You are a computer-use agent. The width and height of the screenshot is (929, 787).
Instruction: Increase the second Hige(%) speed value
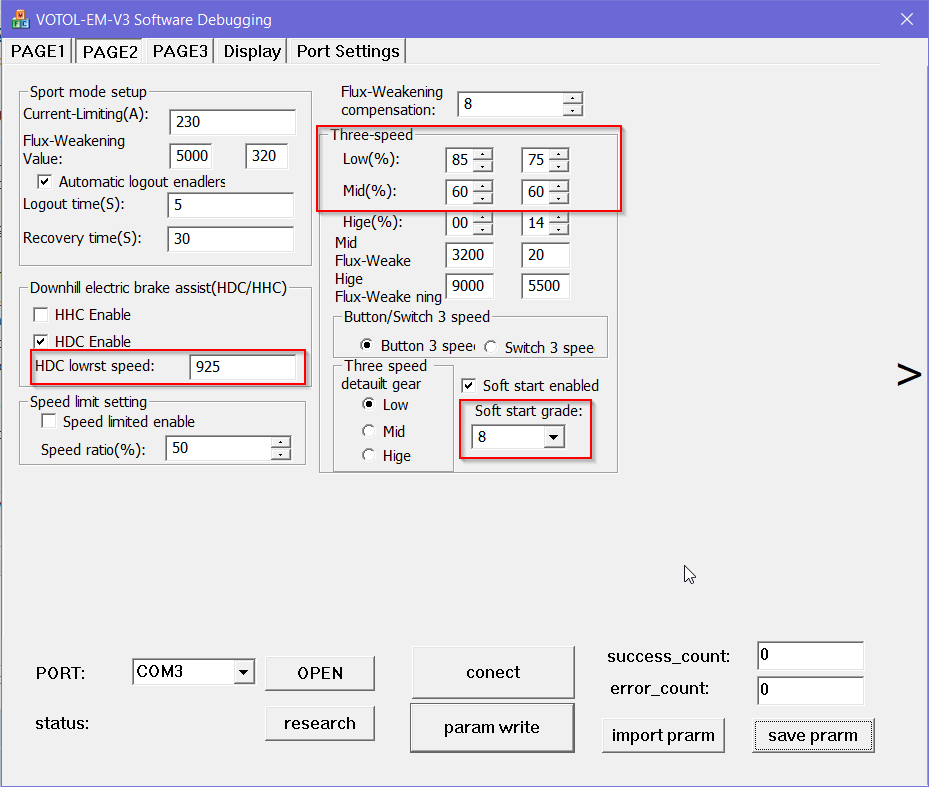(558, 218)
